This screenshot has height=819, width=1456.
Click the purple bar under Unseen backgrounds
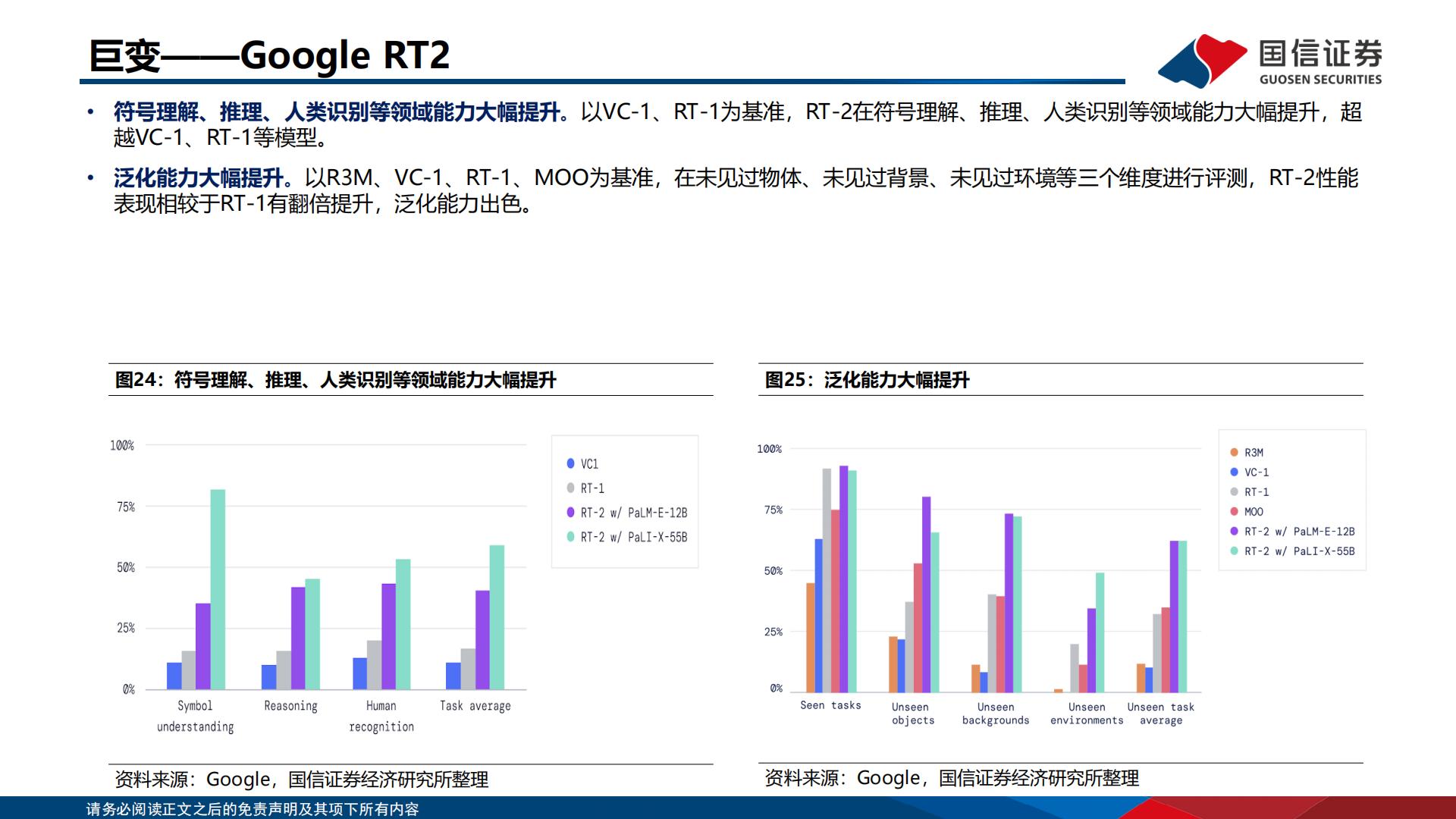(x=1009, y=603)
